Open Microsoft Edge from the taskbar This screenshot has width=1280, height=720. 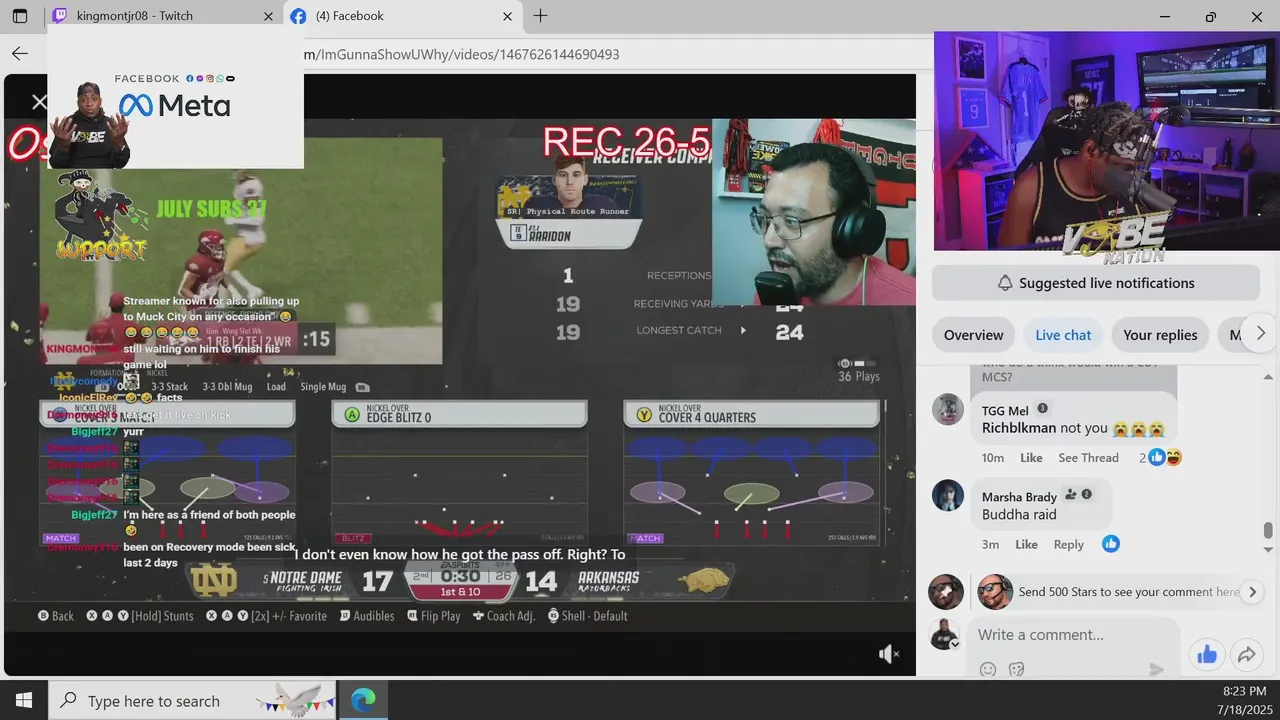(363, 700)
